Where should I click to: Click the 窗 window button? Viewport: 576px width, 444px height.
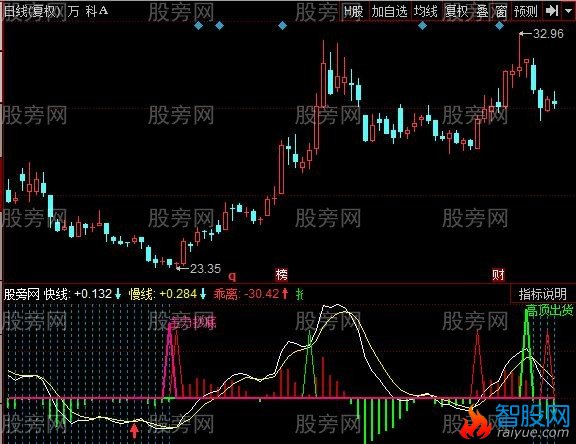pyautogui.click(x=501, y=11)
